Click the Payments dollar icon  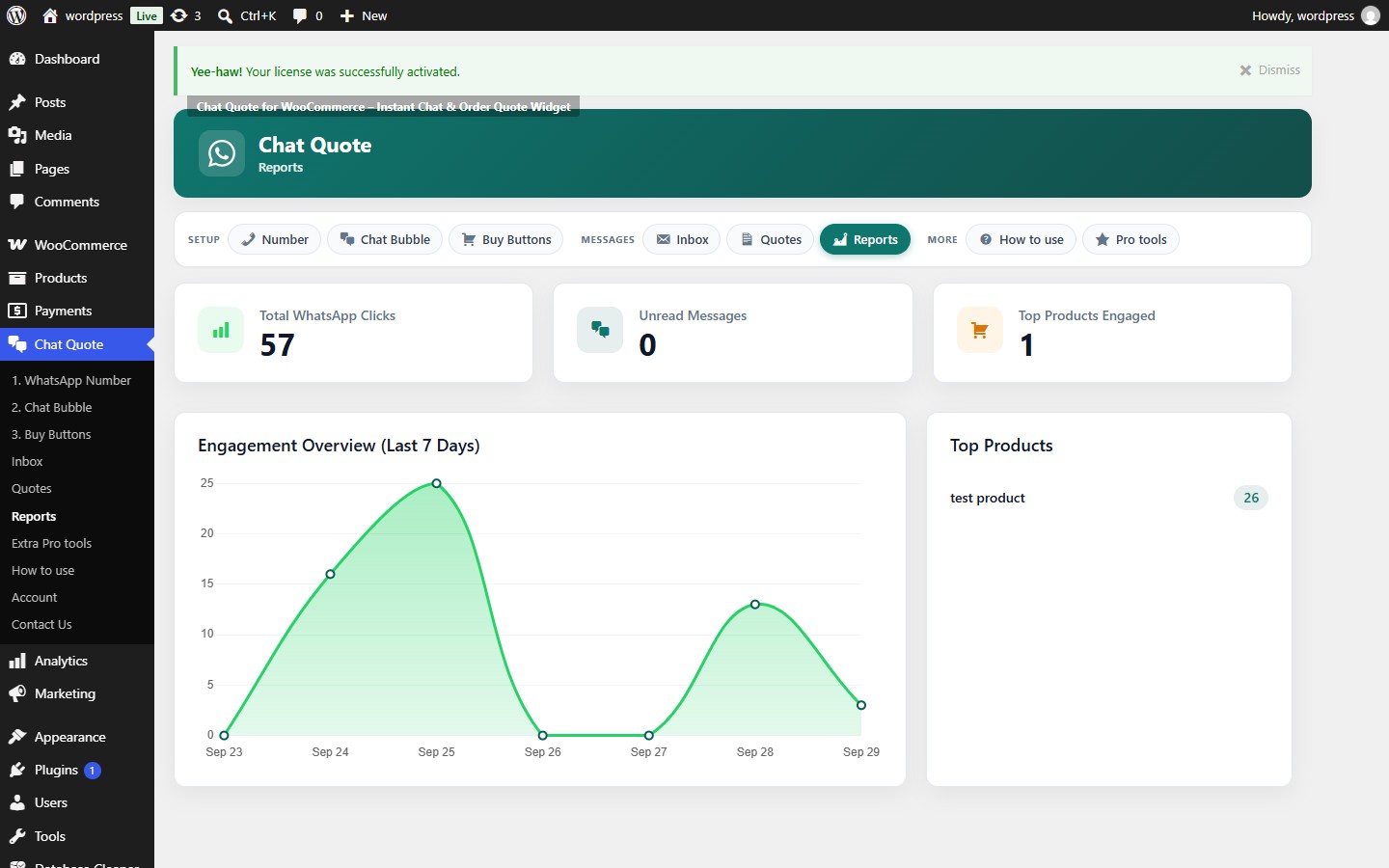17,311
